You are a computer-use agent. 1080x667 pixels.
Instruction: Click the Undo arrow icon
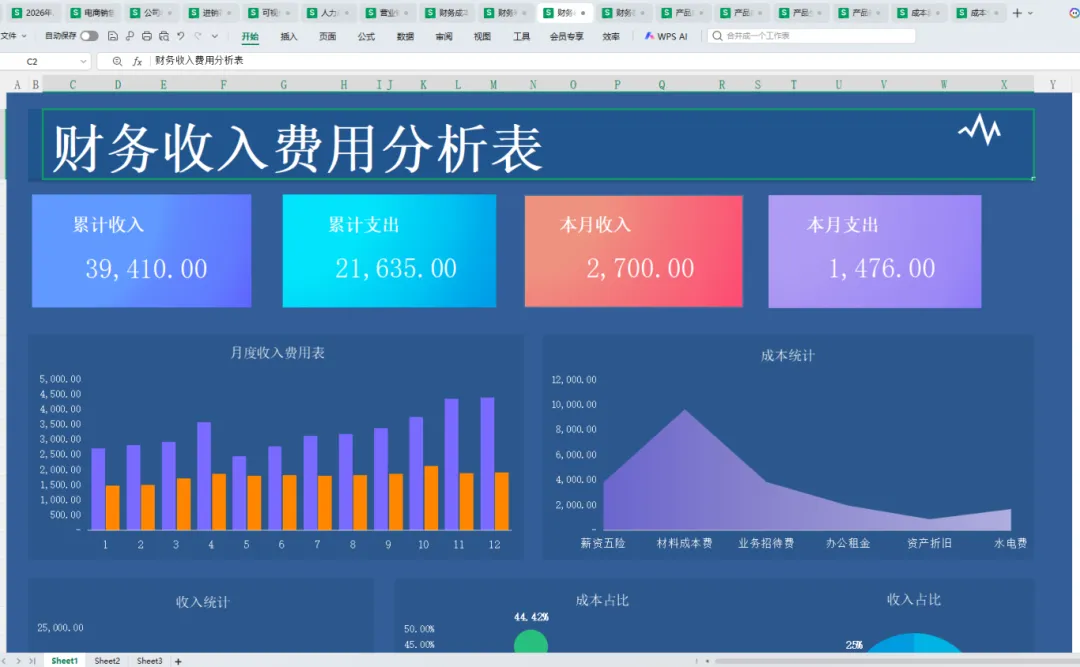(x=180, y=36)
